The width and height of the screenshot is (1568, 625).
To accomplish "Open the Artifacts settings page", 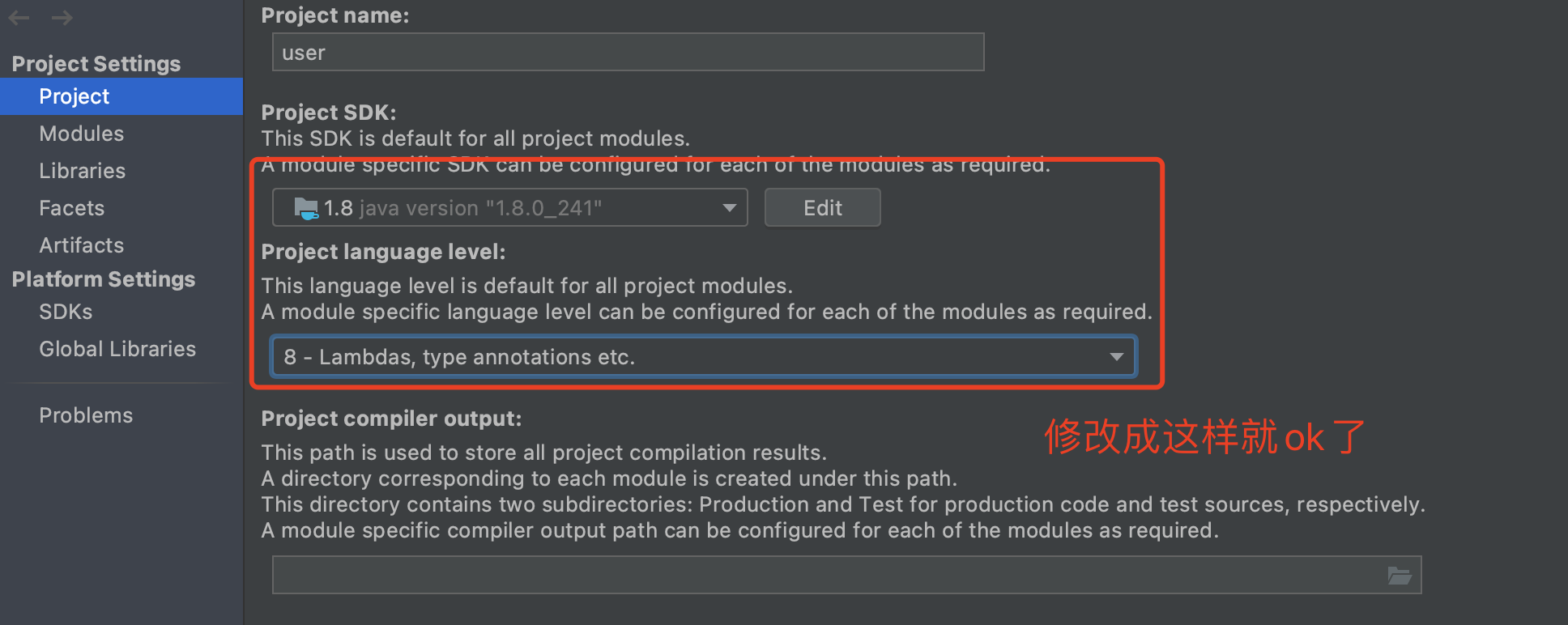I will click(x=81, y=245).
